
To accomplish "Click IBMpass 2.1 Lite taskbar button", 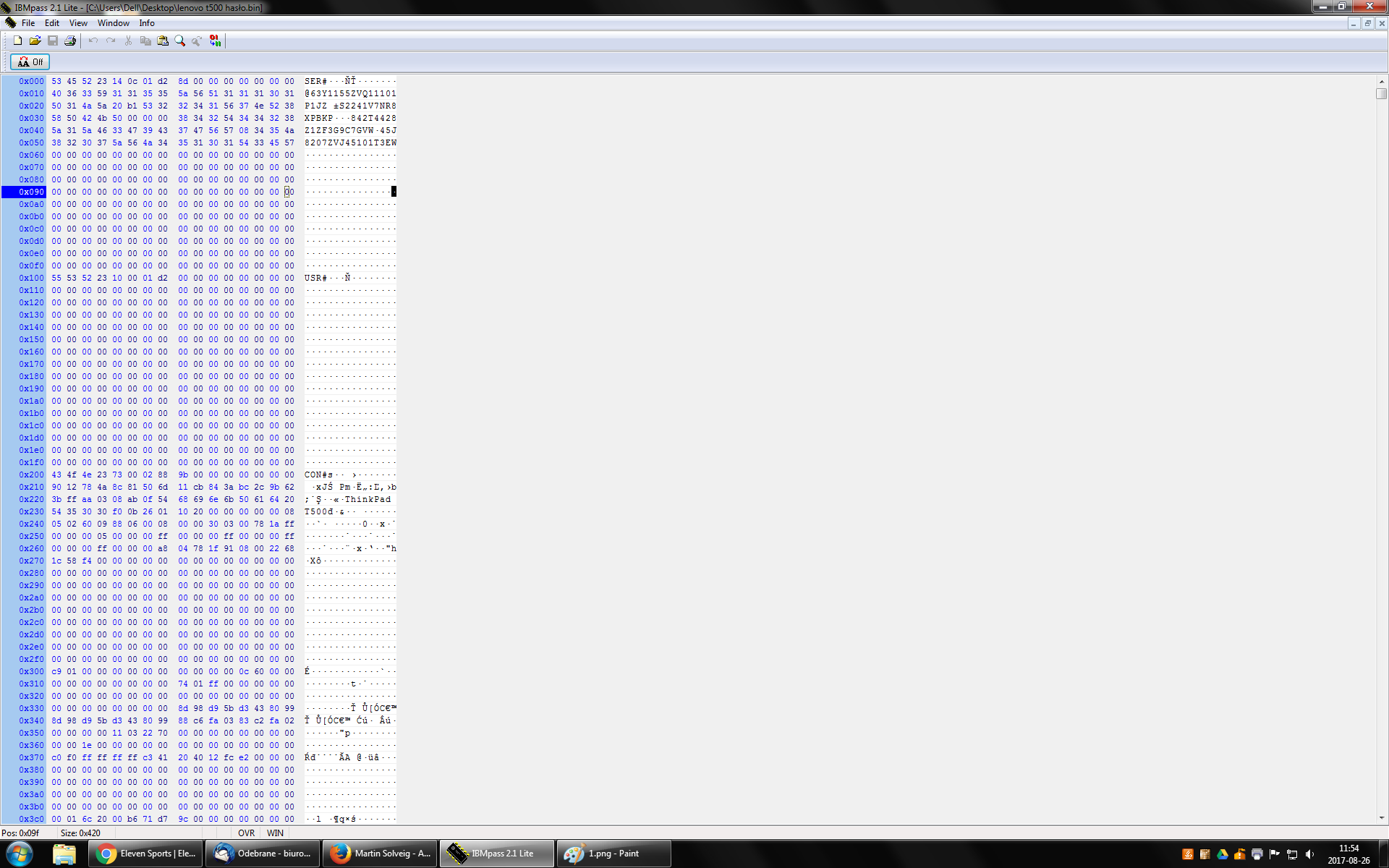I will [497, 854].
